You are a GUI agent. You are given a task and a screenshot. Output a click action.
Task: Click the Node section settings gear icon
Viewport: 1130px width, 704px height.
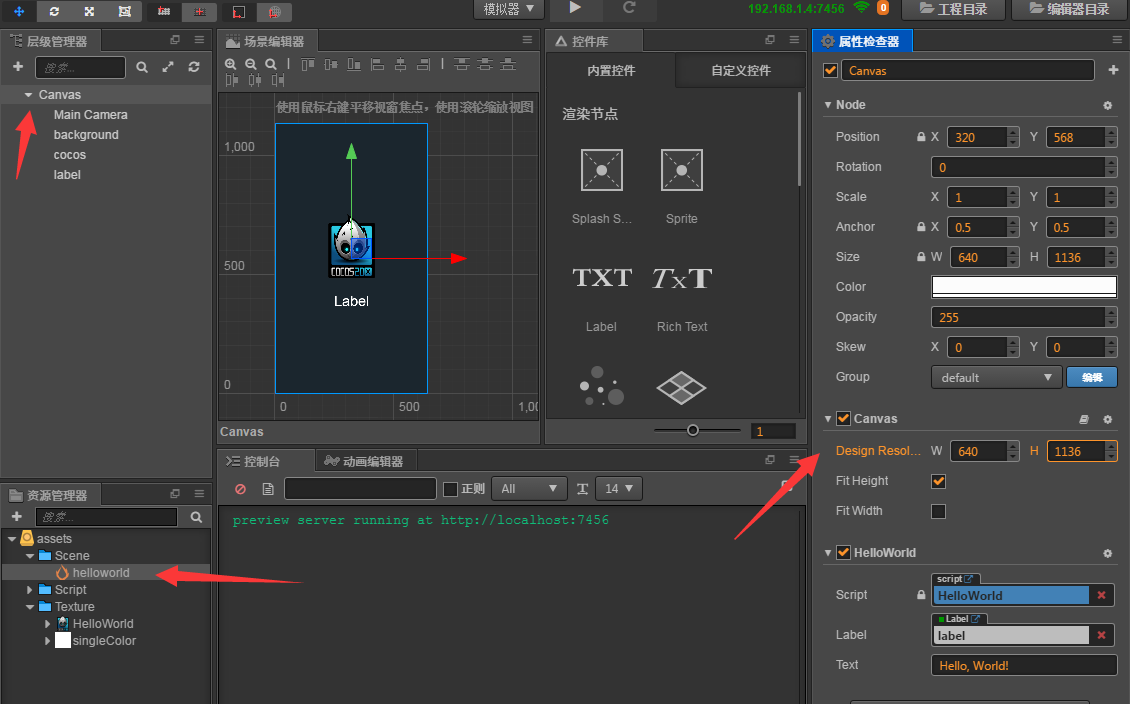tap(1108, 105)
